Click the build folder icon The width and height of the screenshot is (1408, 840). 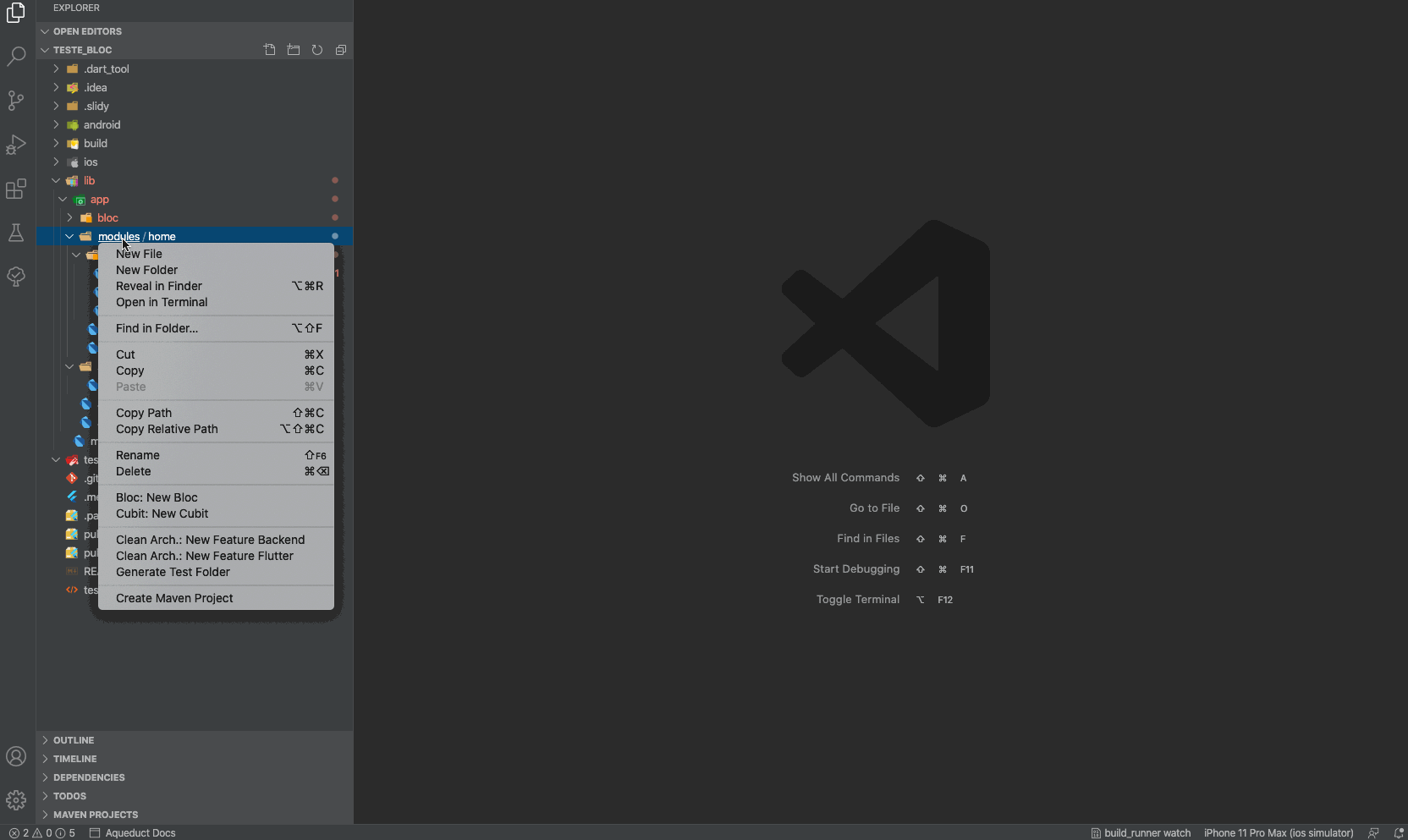(x=73, y=143)
